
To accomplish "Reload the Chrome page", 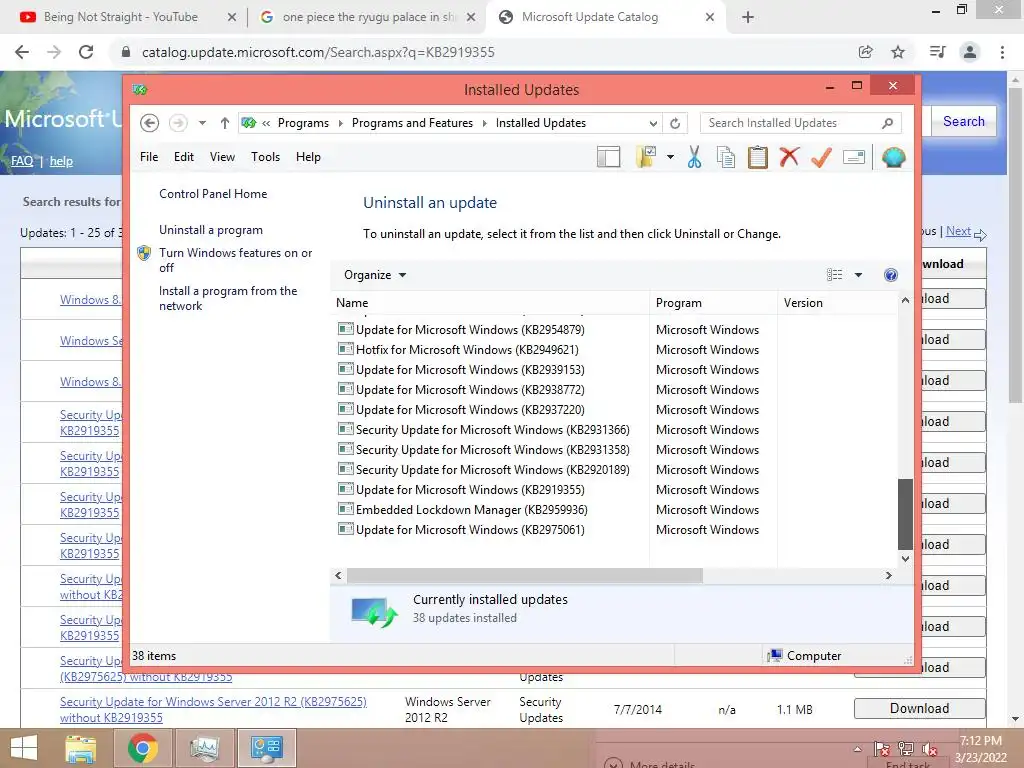I will pos(86,52).
